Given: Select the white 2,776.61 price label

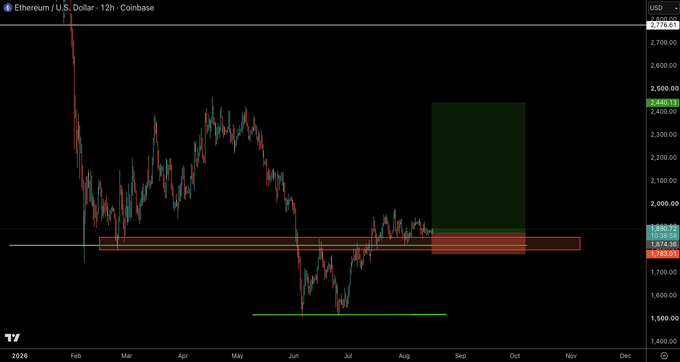Looking at the screenshot, I should (663, 25).
